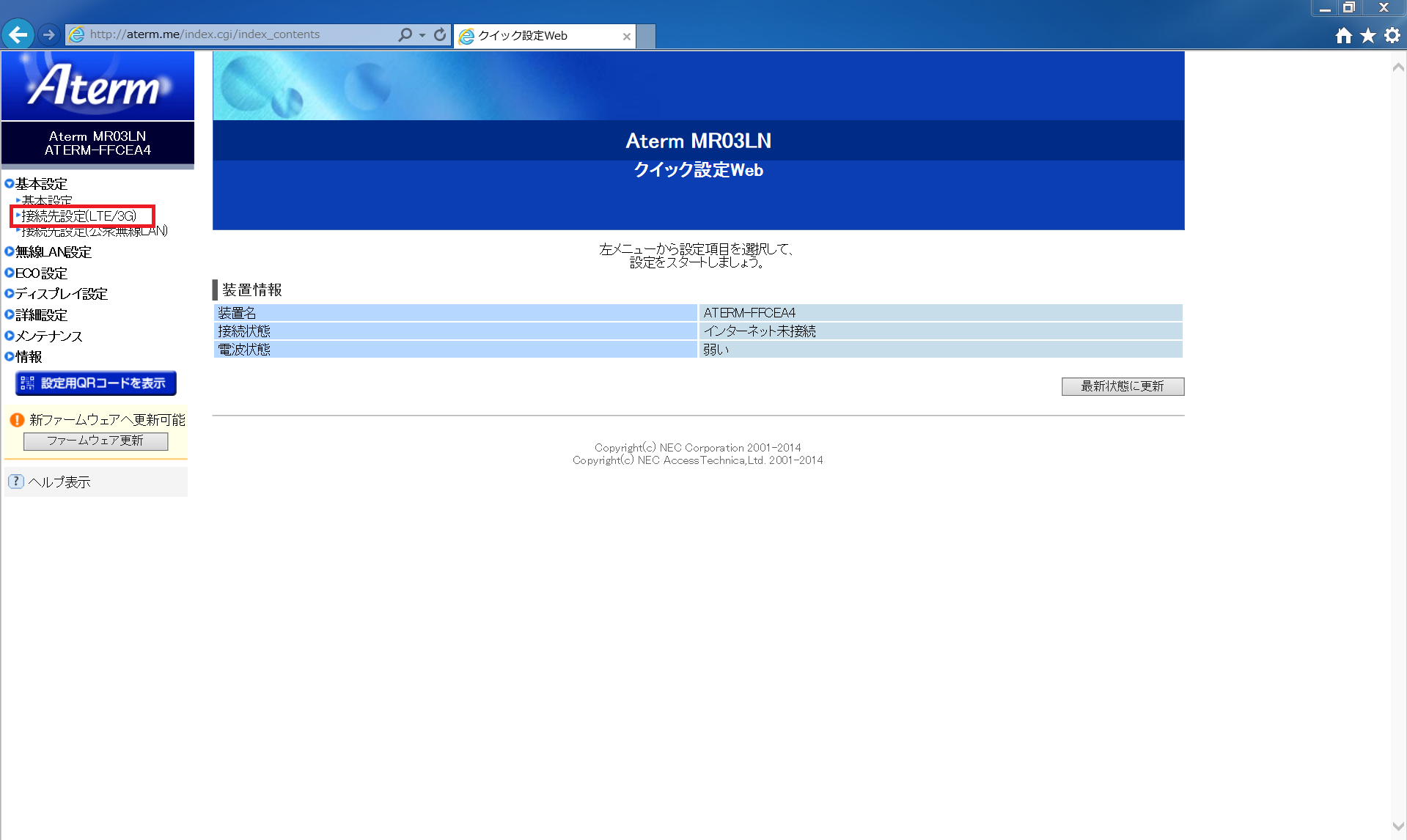This screenshot has width=1407, height=840.
Task: Start ファームウェア更新
Action: click(x=95, y=441)
